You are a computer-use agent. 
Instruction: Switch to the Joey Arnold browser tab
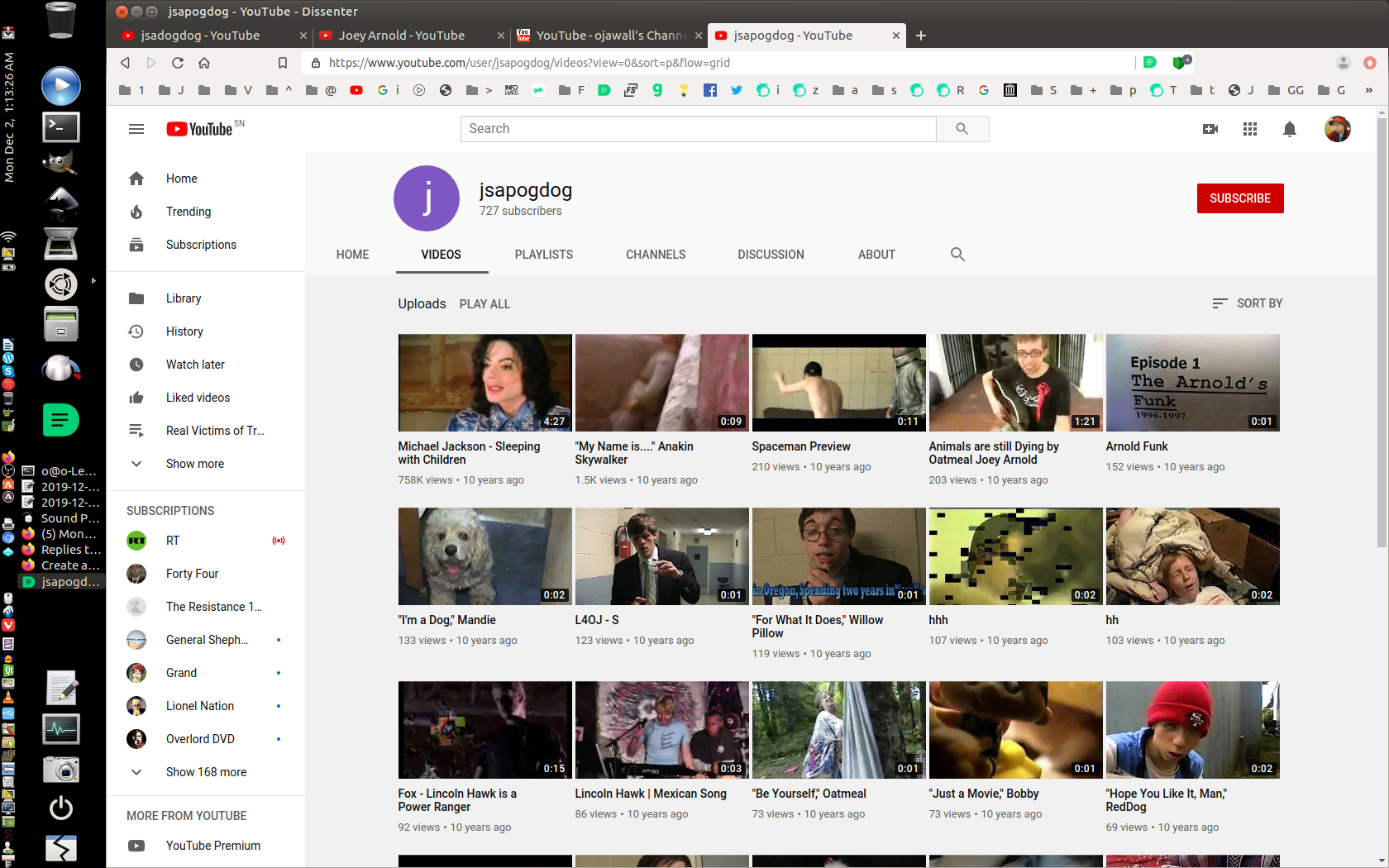click(411, 36)
